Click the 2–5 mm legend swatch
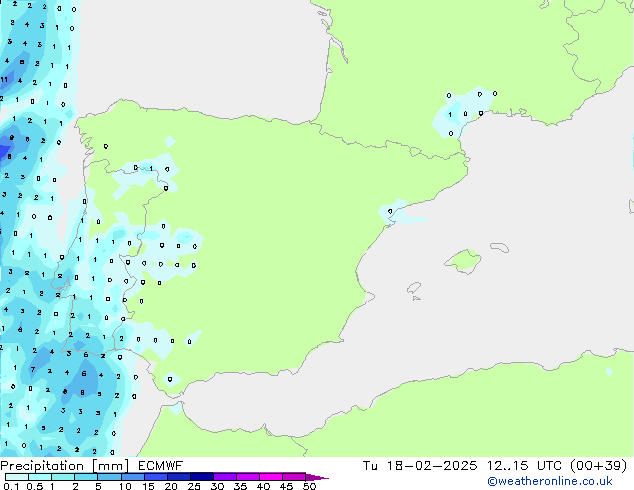The height and width of the screenshot is (490, 634). tap(86, 477)
